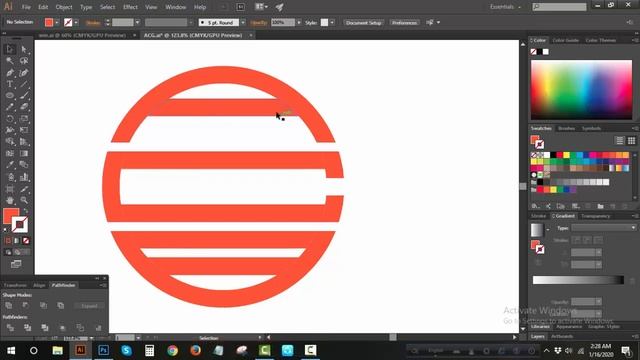Image resolution: width=640 pixels, height=360 pixels.
Task: Select the Hand tool
Action: tap(10, 200)
